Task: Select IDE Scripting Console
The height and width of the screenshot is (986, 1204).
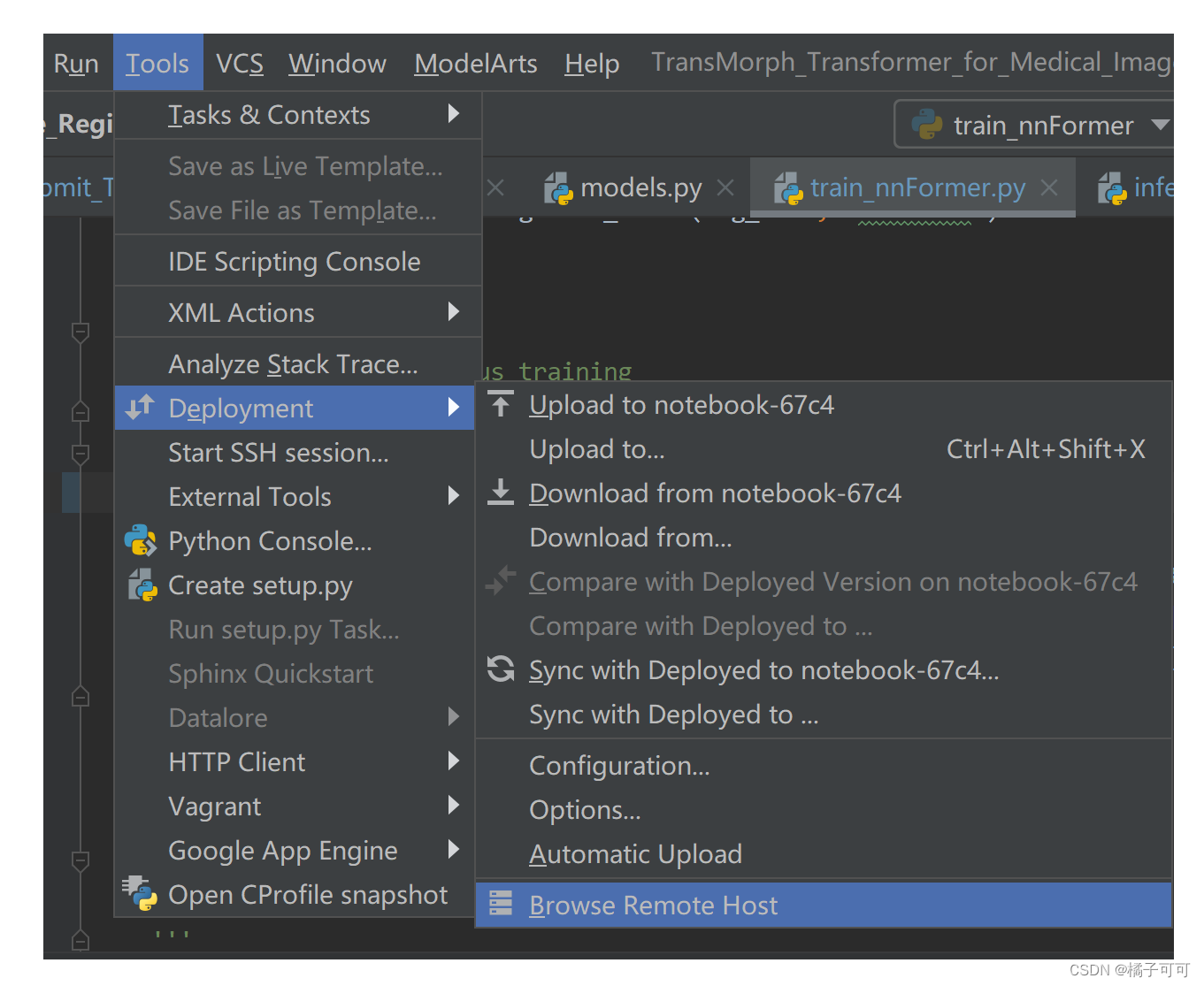Action: click(298, 262)
